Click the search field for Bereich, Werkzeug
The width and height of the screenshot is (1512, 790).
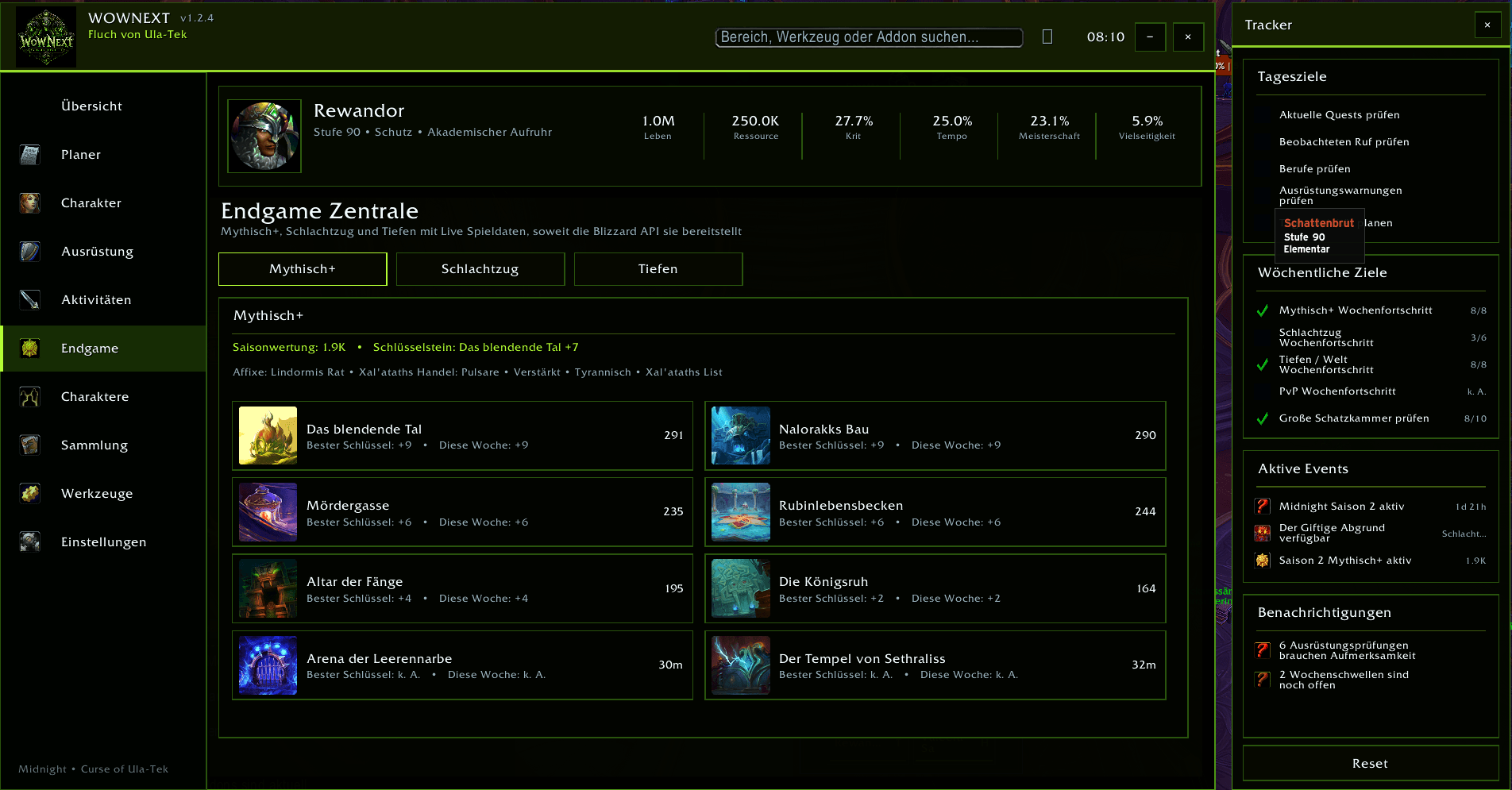click(869, 37)
